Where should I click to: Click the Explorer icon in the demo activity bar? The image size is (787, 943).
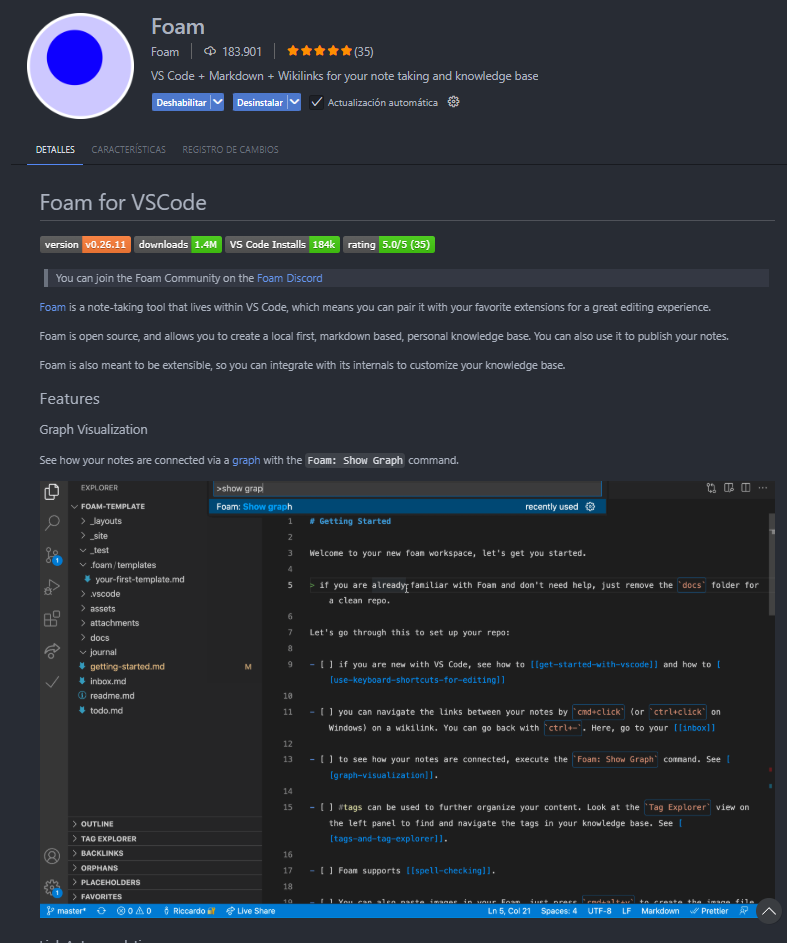tap(52, 492)
